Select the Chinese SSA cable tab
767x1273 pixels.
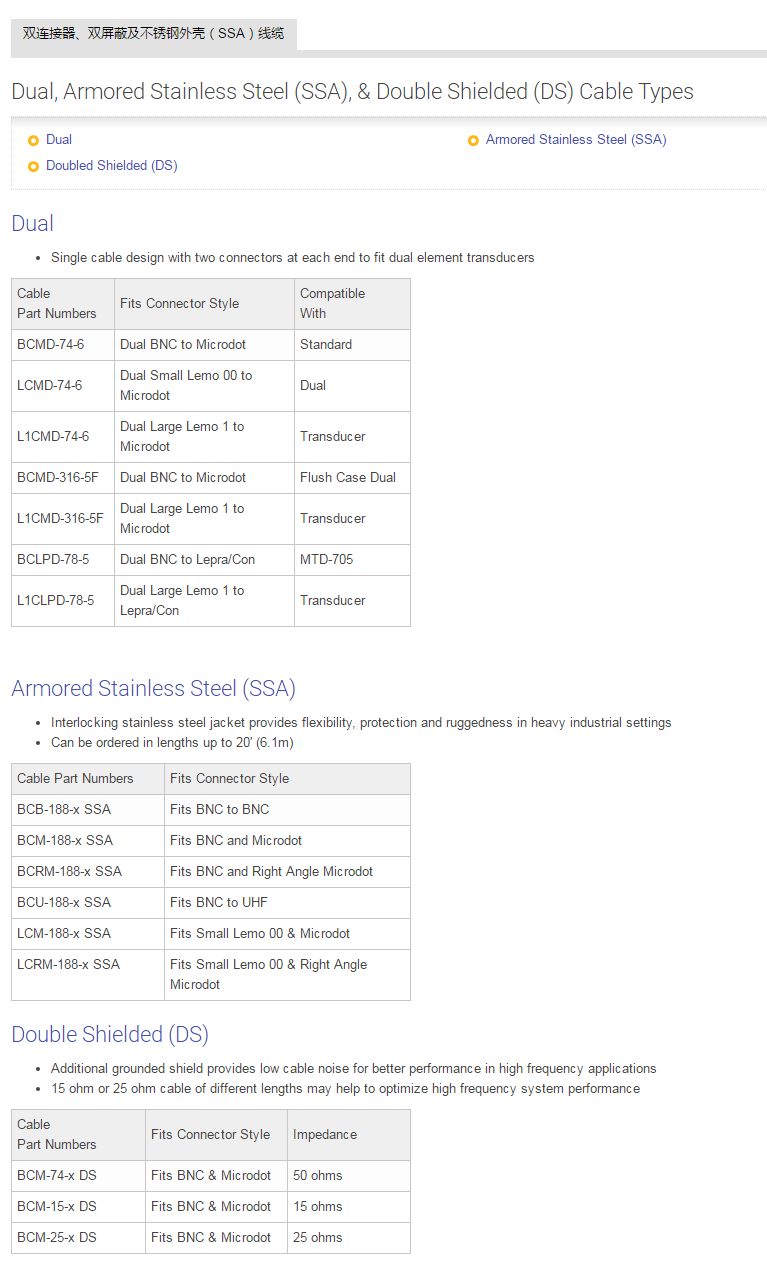coord(153,34)
